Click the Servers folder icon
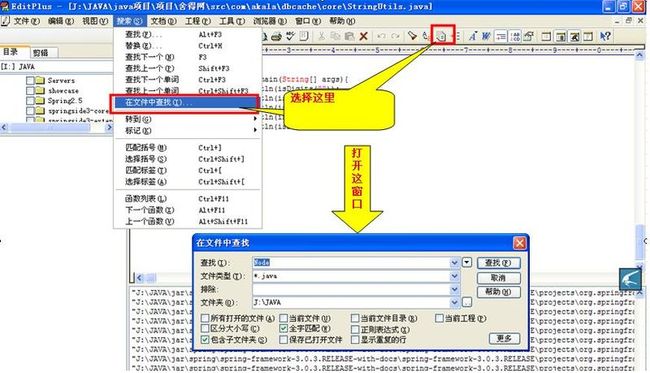The width and height of the screenshot is (650, 373). point(40,80)
